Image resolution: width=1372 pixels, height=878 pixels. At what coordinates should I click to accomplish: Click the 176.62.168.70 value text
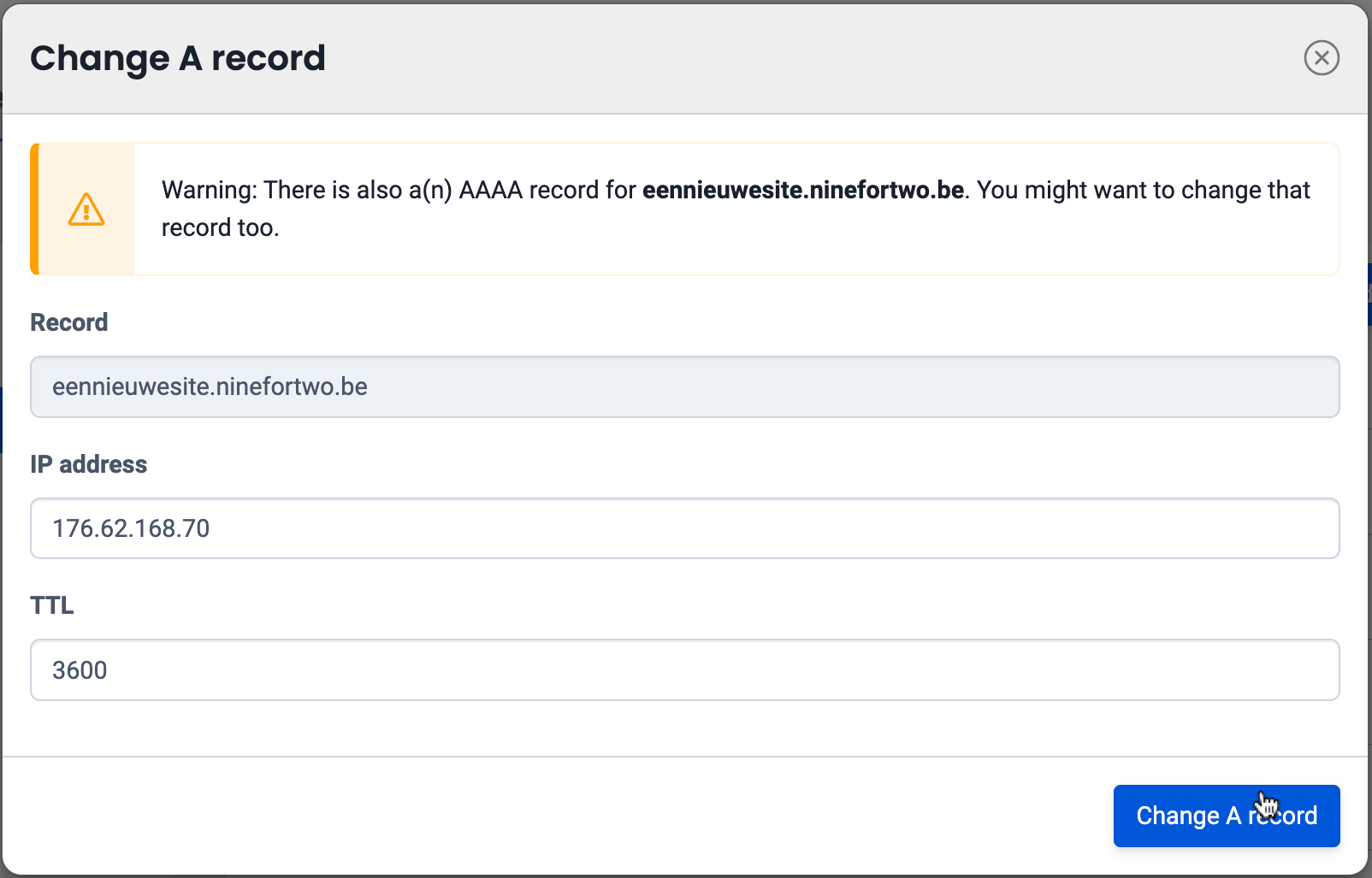pyautogui.click(x=131, y=528)
